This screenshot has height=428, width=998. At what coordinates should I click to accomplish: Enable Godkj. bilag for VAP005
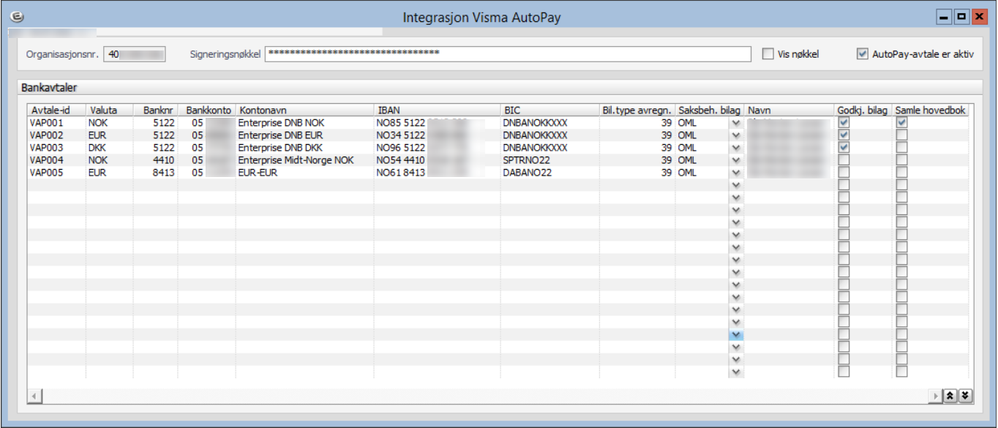(x=843, y=172)
